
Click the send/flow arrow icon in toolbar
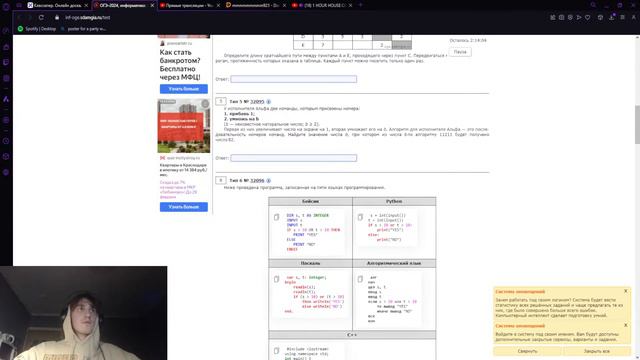579,18
